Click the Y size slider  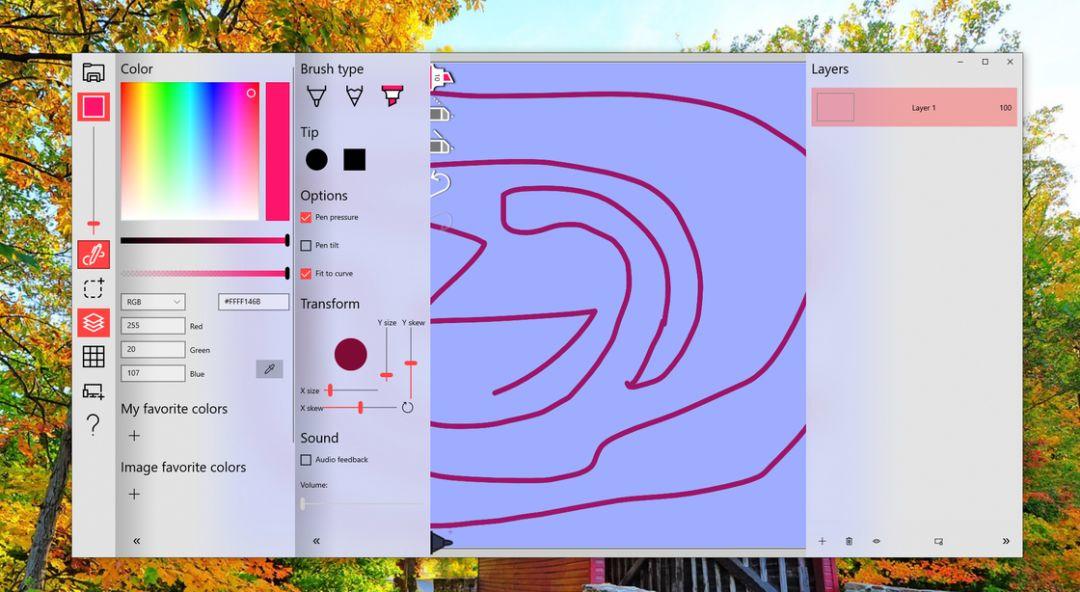[x=386, y=354]
